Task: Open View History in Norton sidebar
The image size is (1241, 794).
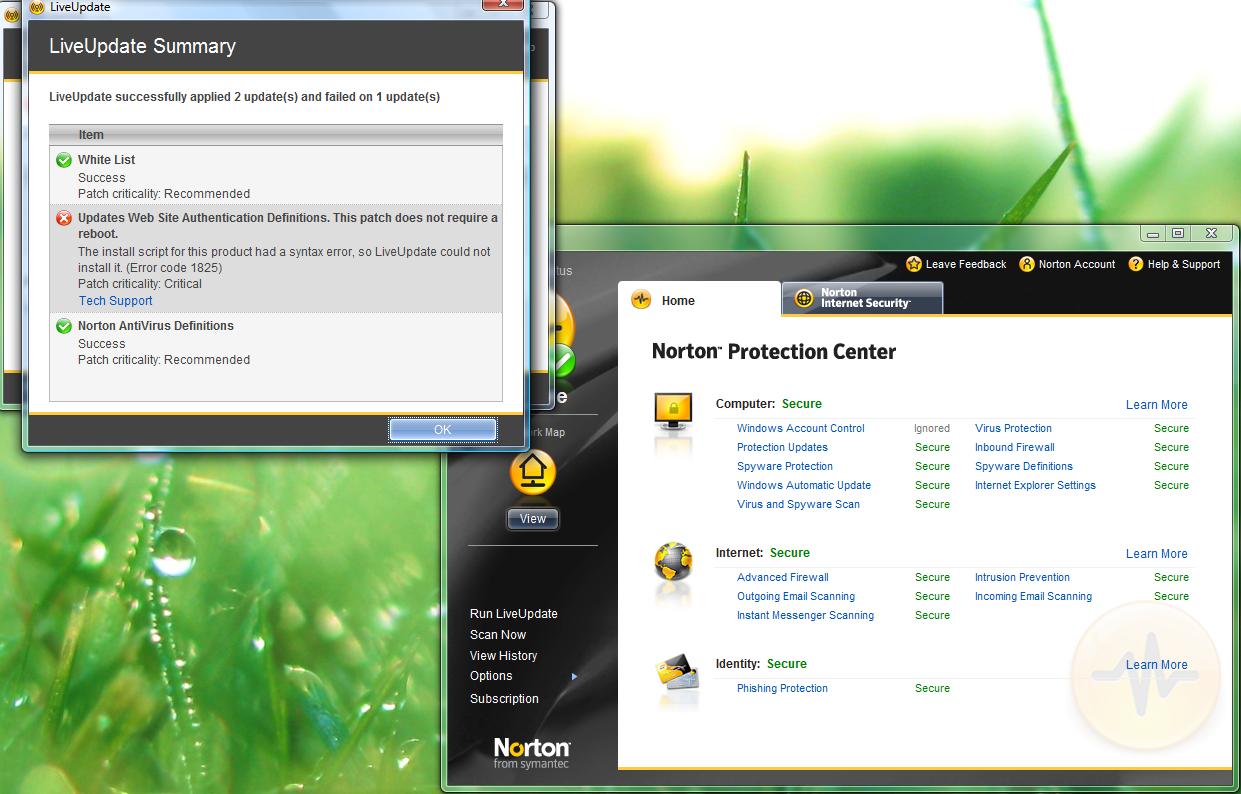Action: coord(504,656)
